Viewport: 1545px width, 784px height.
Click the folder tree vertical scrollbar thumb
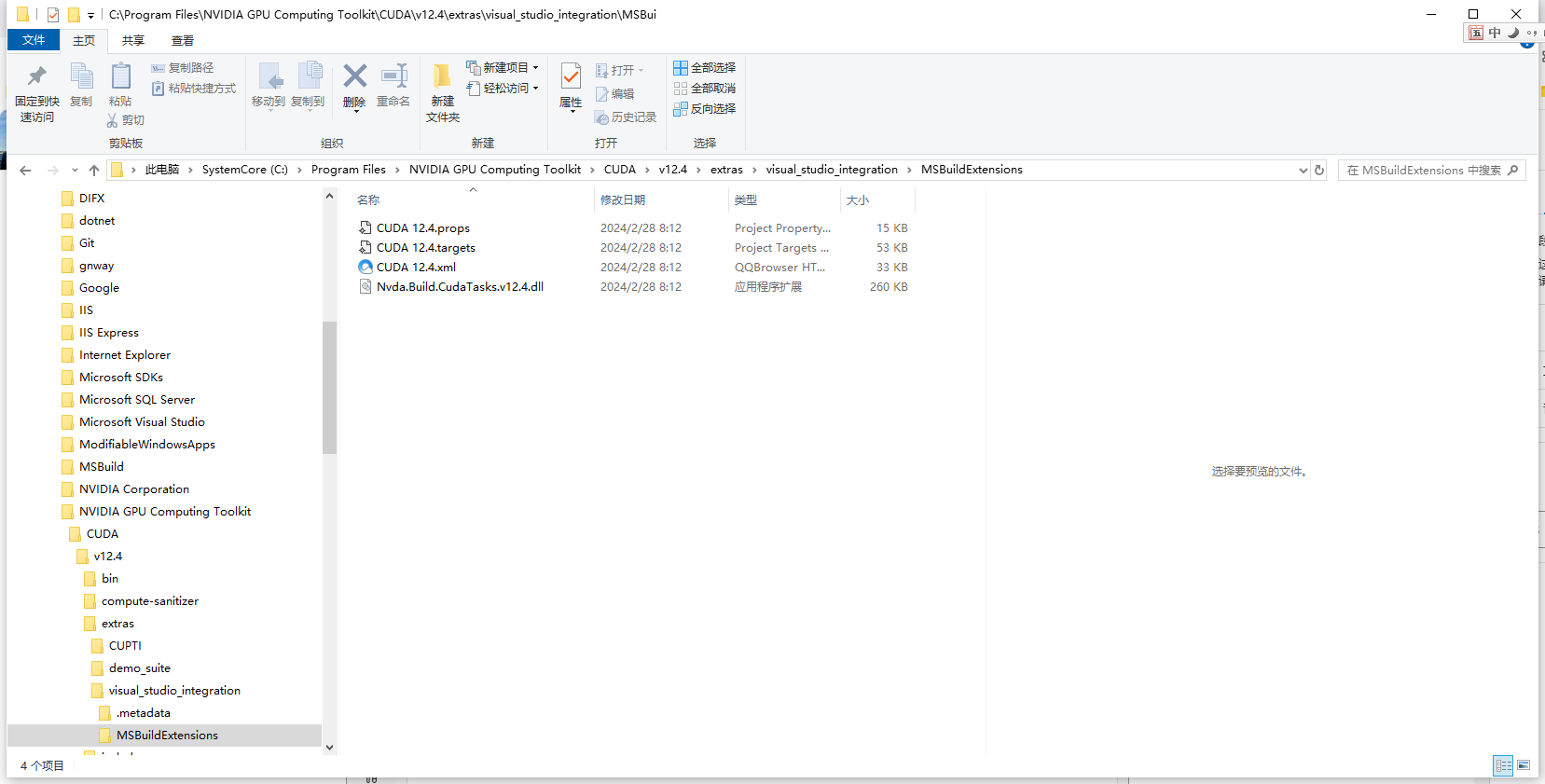coord(329,387)
